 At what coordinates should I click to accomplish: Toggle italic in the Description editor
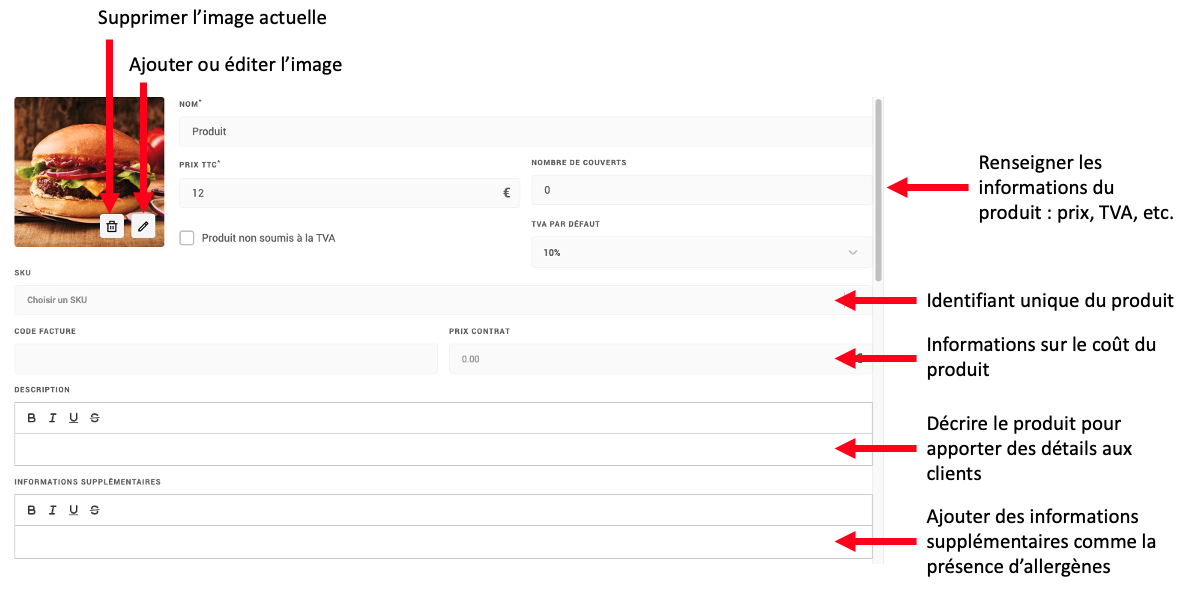click(53, 418)
